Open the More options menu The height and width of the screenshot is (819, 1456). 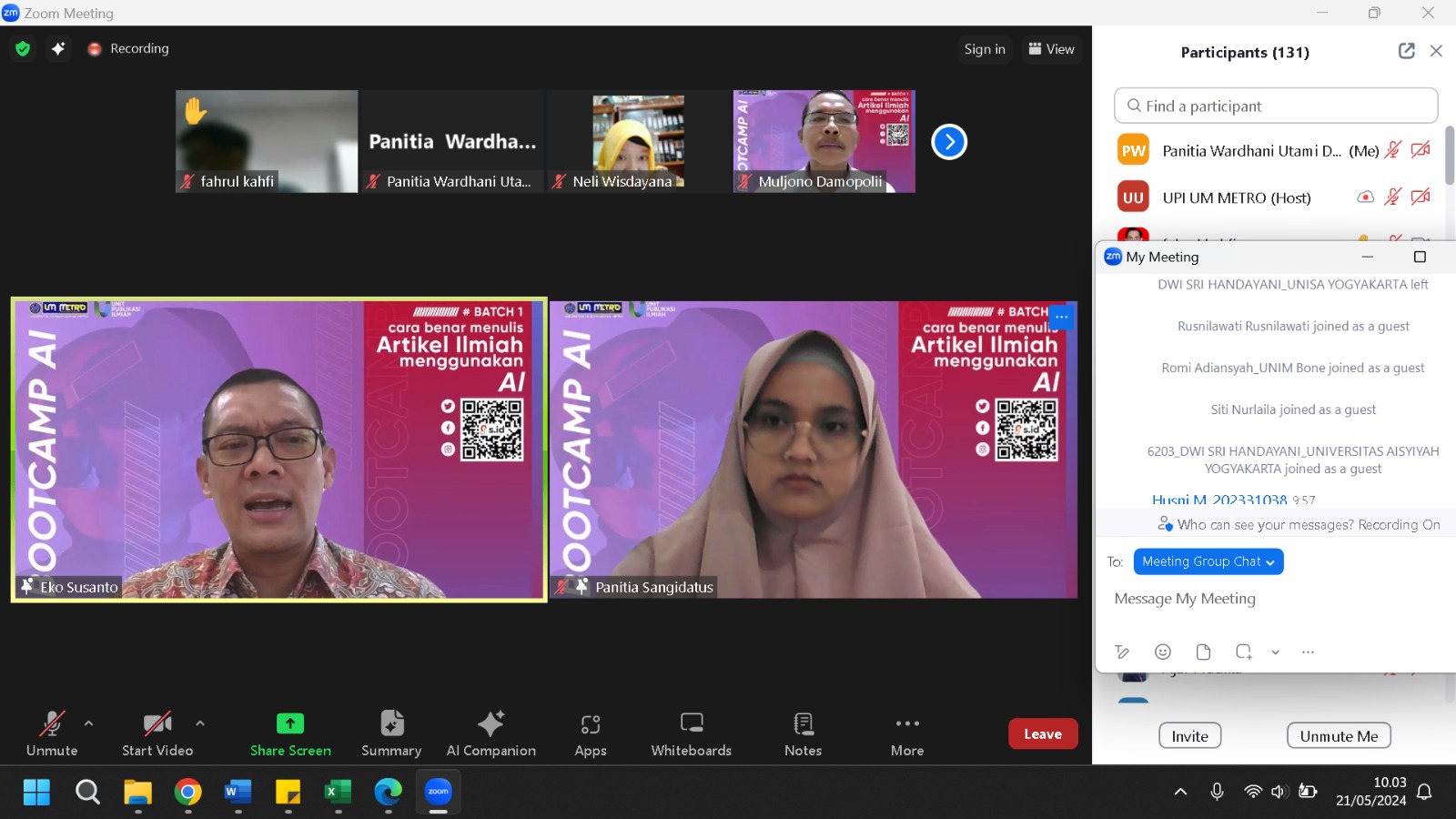(907, 733)
